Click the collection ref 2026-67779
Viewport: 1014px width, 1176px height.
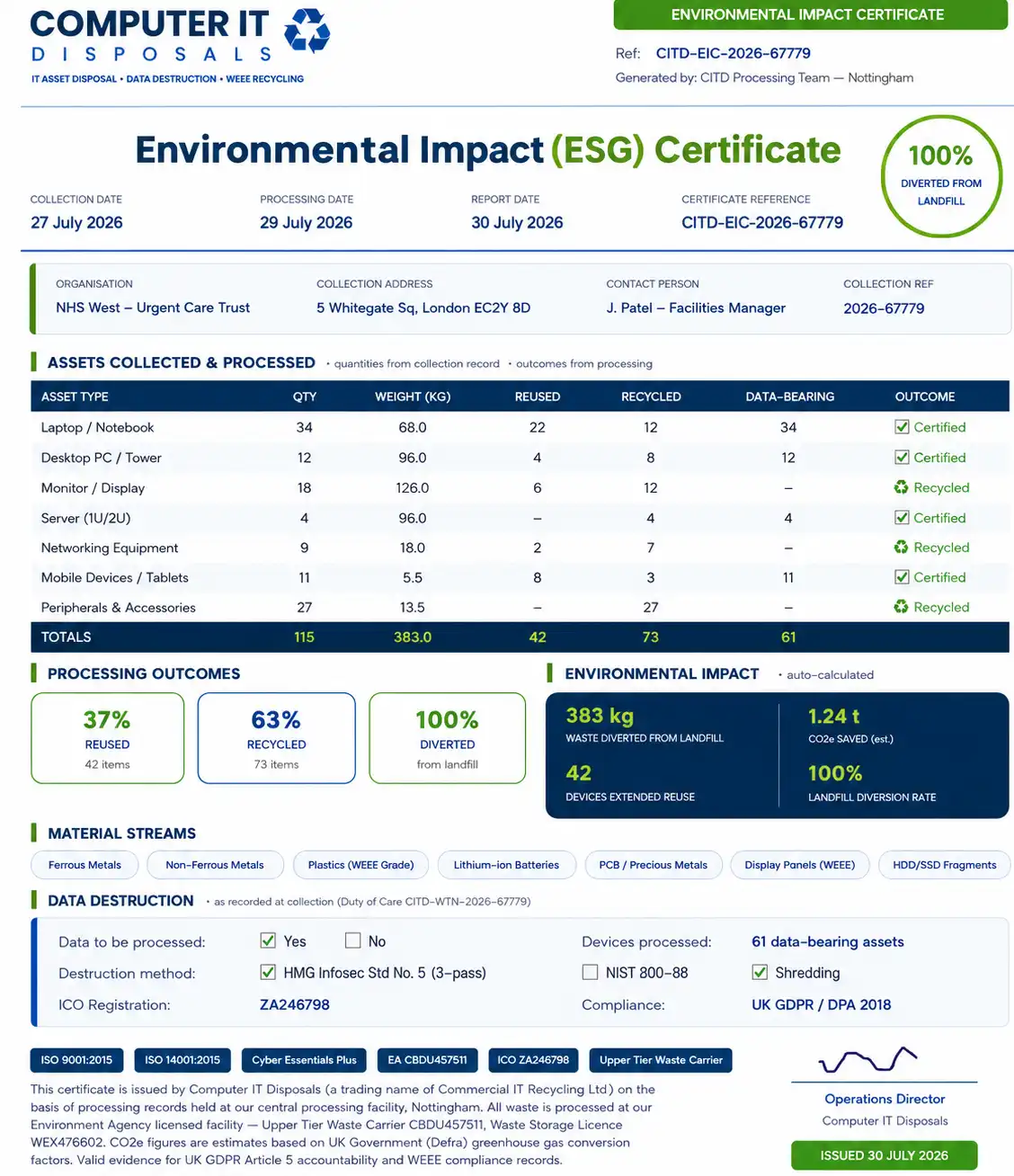(x=884, y=308)
